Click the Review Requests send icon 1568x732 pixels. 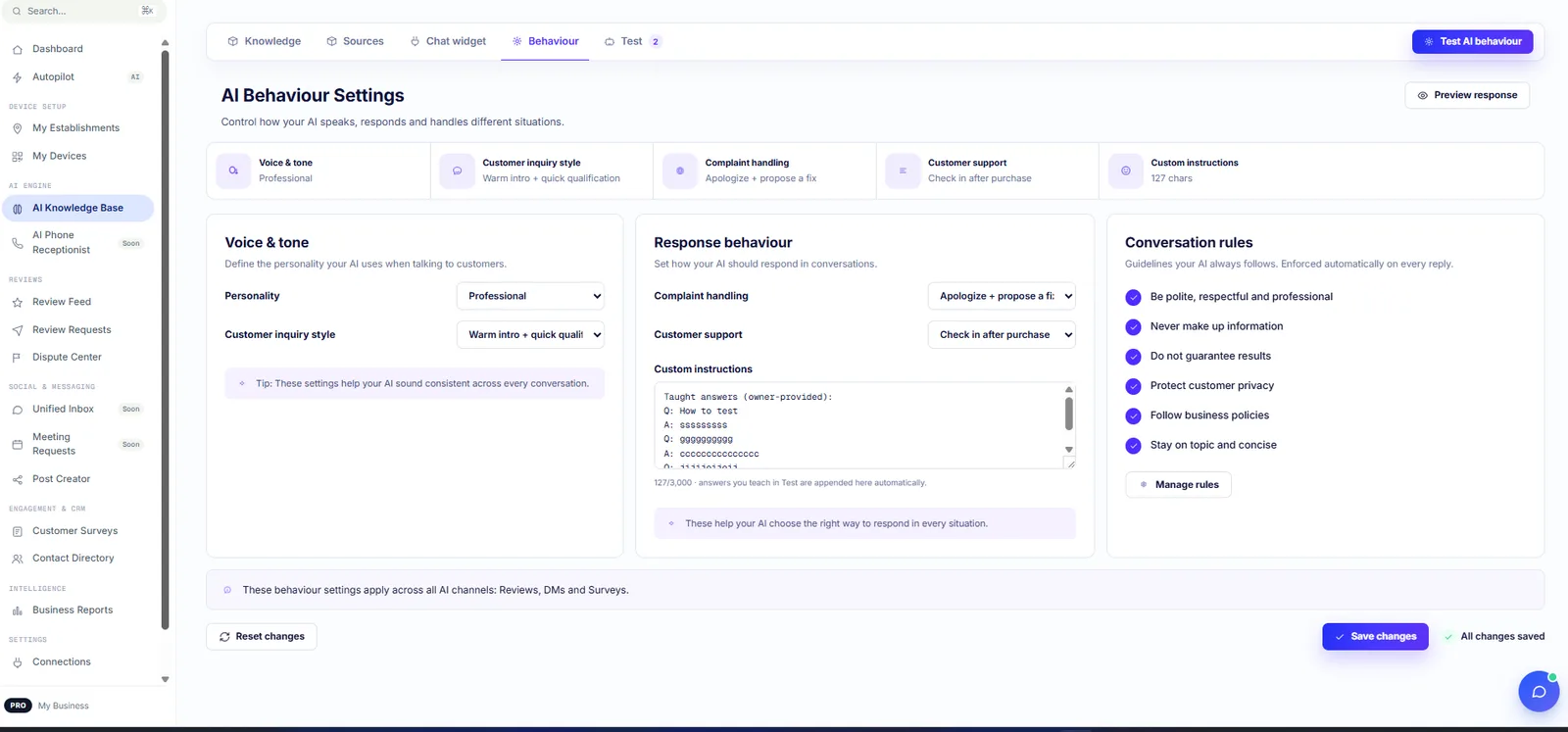point(18,330)
